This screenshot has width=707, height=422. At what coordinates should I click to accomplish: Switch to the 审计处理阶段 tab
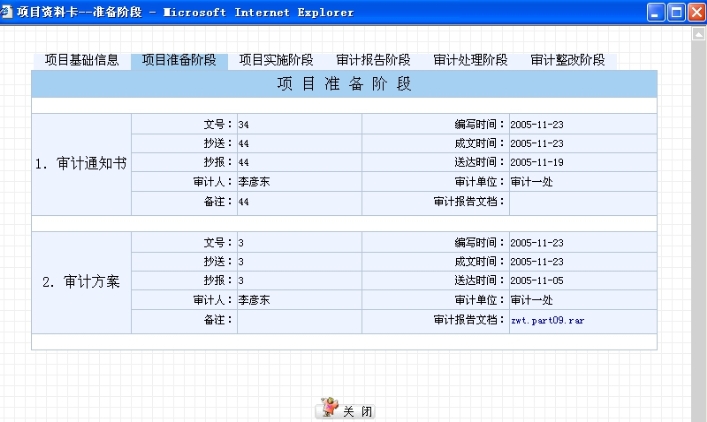click(x=470, y=60)
